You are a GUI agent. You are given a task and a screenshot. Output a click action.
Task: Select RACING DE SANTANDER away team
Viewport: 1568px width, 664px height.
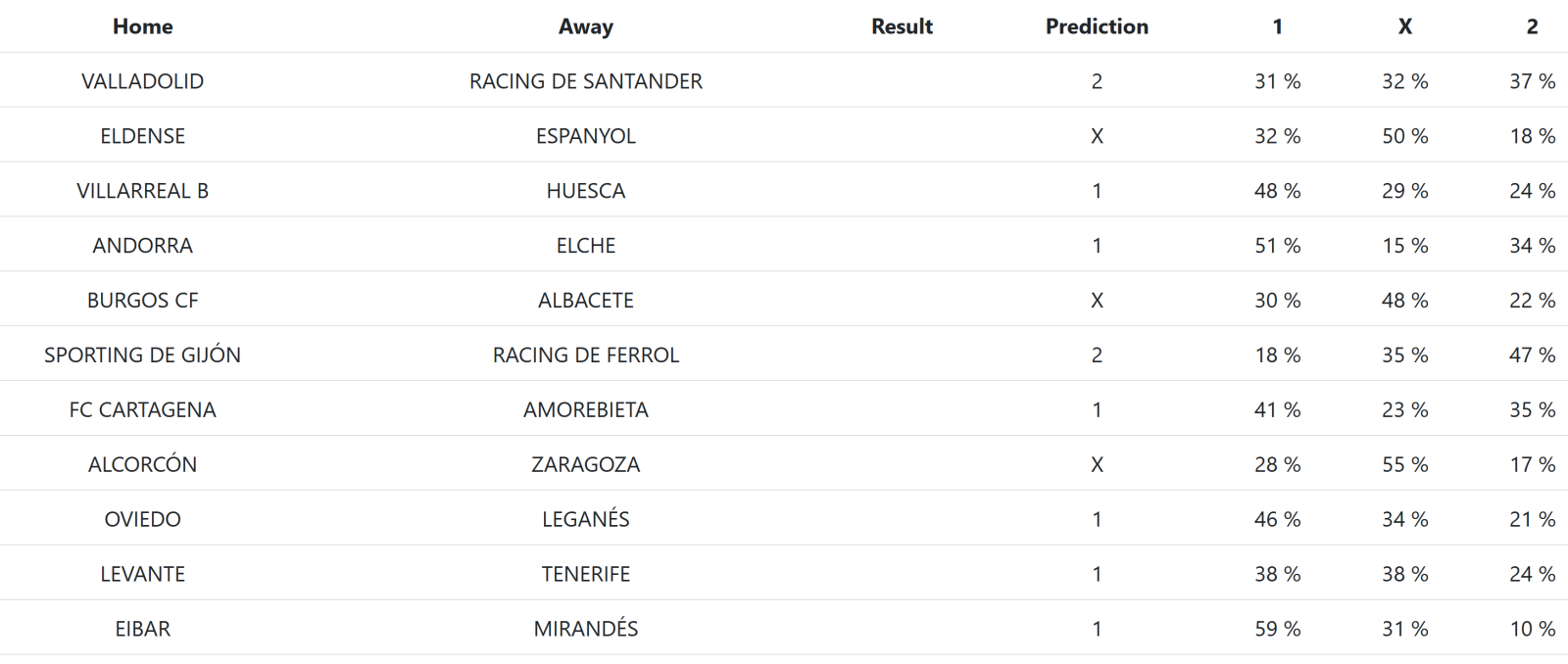(585, 81)
